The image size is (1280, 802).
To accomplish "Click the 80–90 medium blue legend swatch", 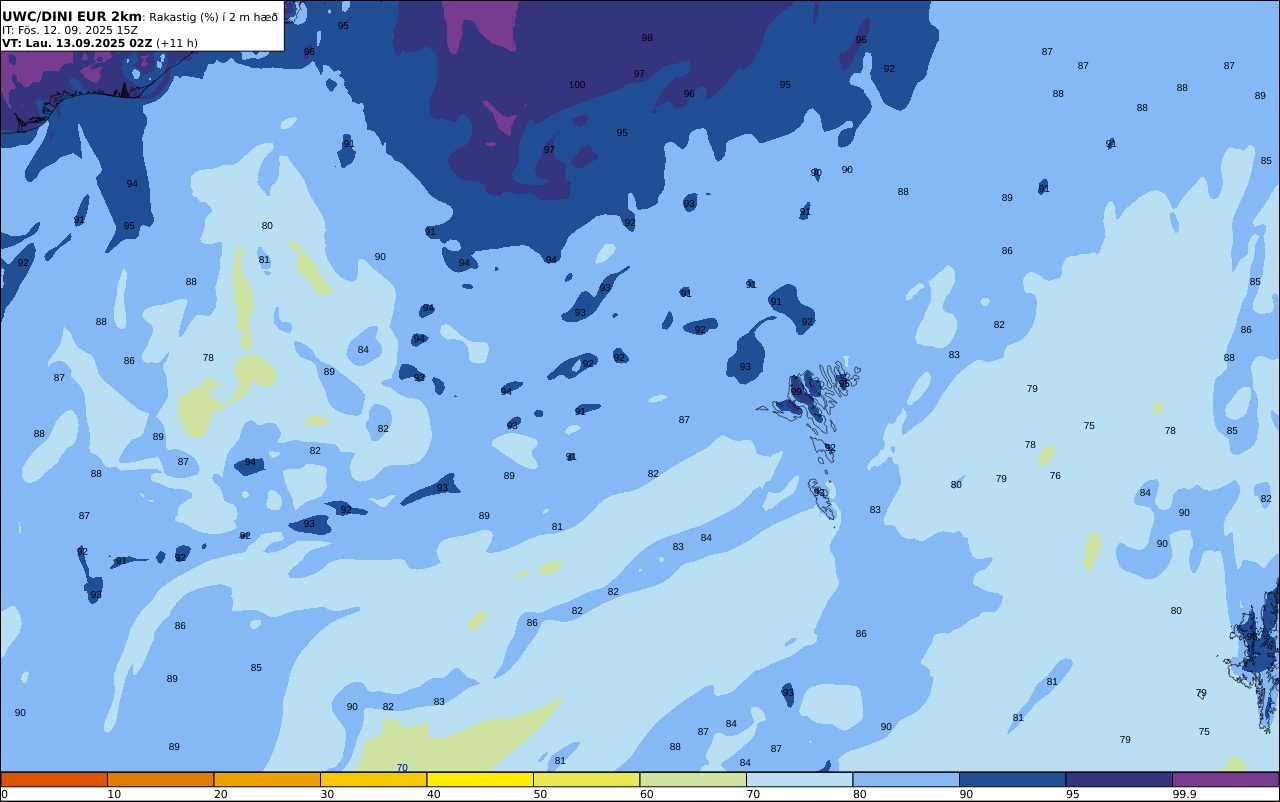I will coord(906,779).
